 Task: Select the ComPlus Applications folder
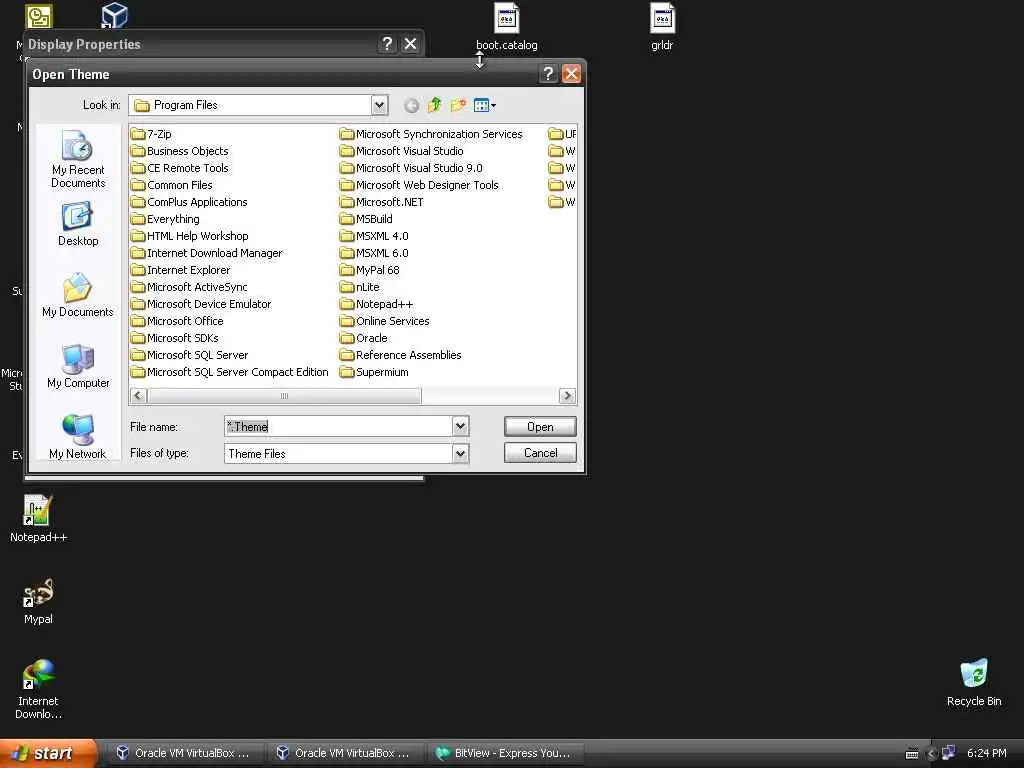click(x=189, y=202)
